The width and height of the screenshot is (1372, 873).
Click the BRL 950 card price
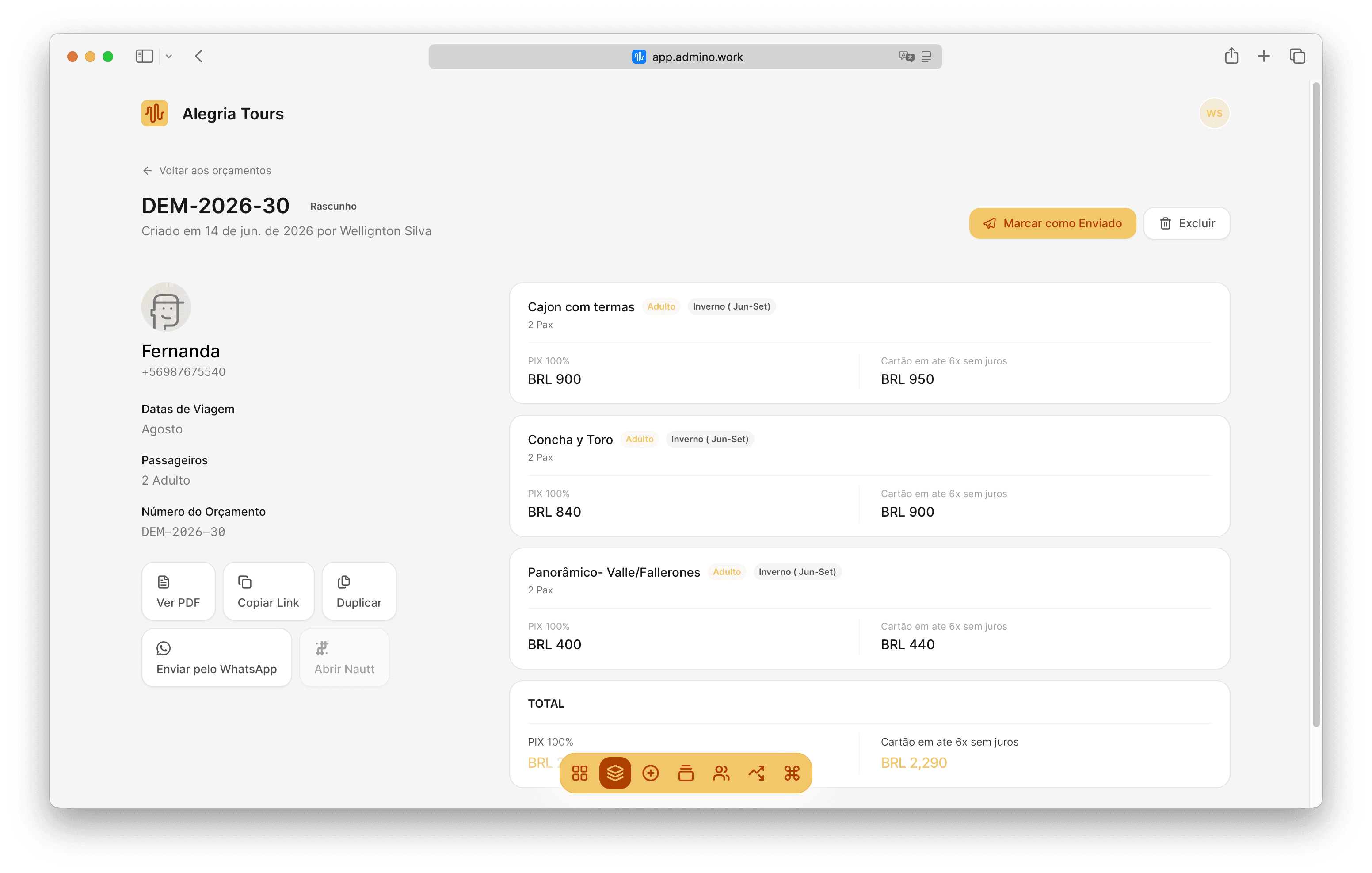(x=907, y=379)
